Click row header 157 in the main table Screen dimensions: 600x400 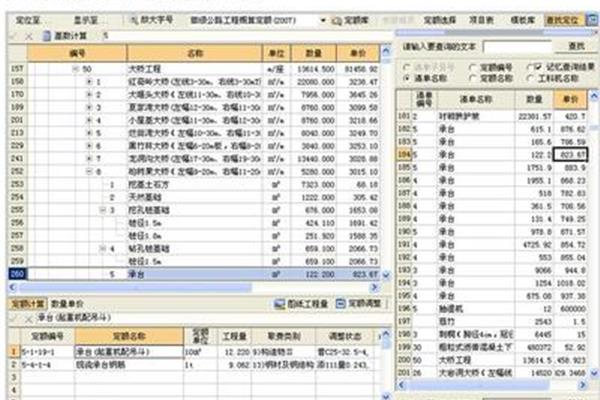pos(17,69)
